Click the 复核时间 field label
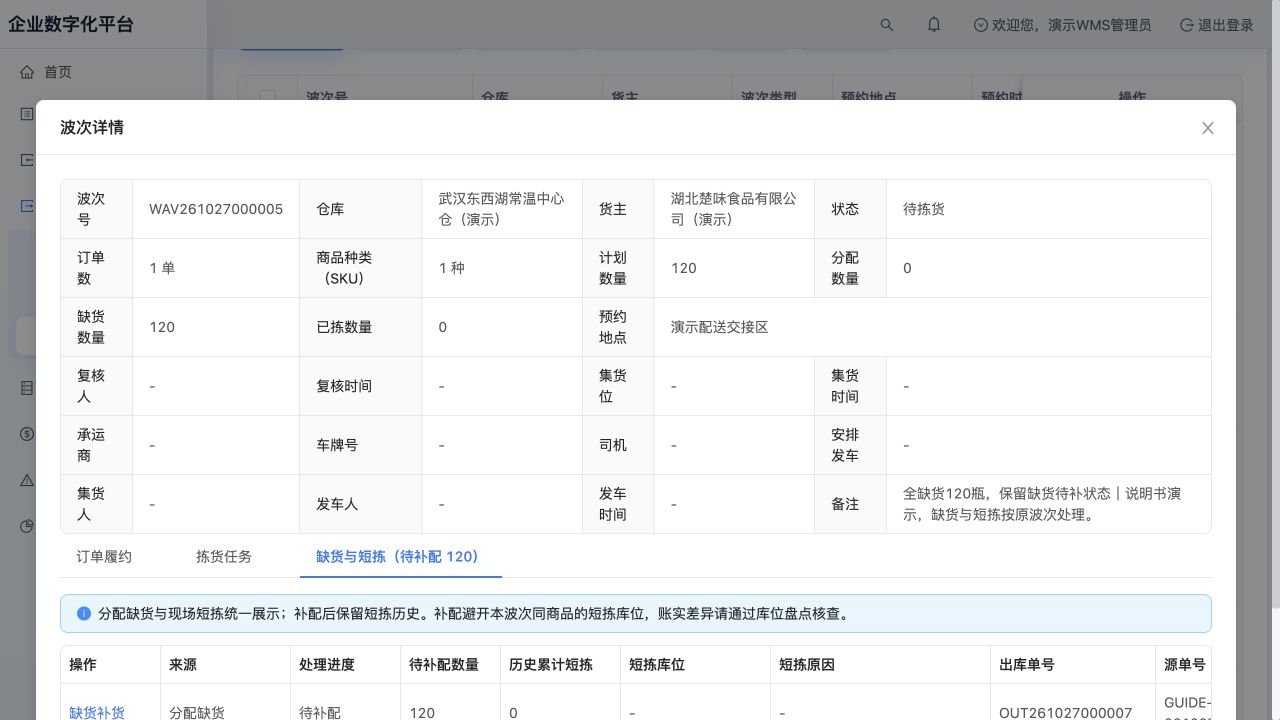This screenshot has width=1280, height=720. click(344, 386)
